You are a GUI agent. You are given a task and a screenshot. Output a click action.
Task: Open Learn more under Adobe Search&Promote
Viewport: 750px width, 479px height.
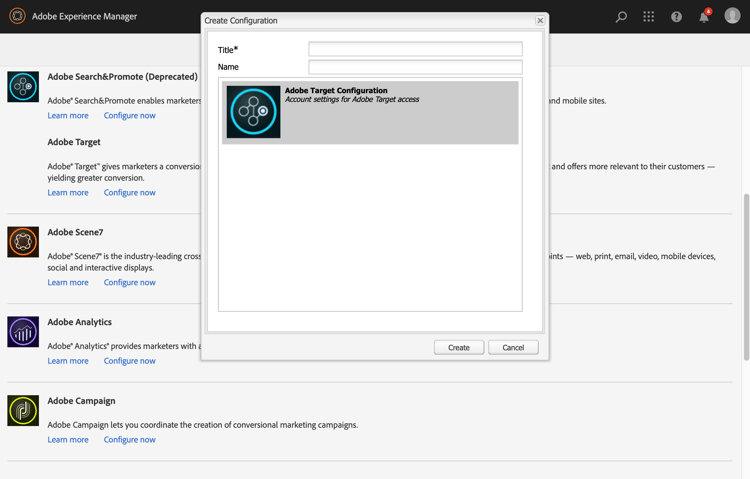coord(68,115)
